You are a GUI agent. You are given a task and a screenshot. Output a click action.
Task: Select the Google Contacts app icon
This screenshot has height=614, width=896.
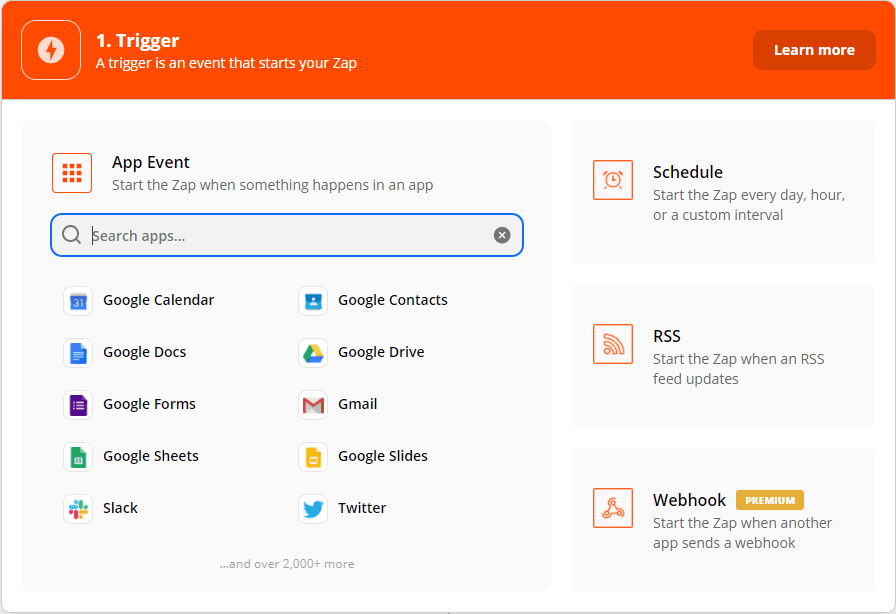click(x=313, y=300)
